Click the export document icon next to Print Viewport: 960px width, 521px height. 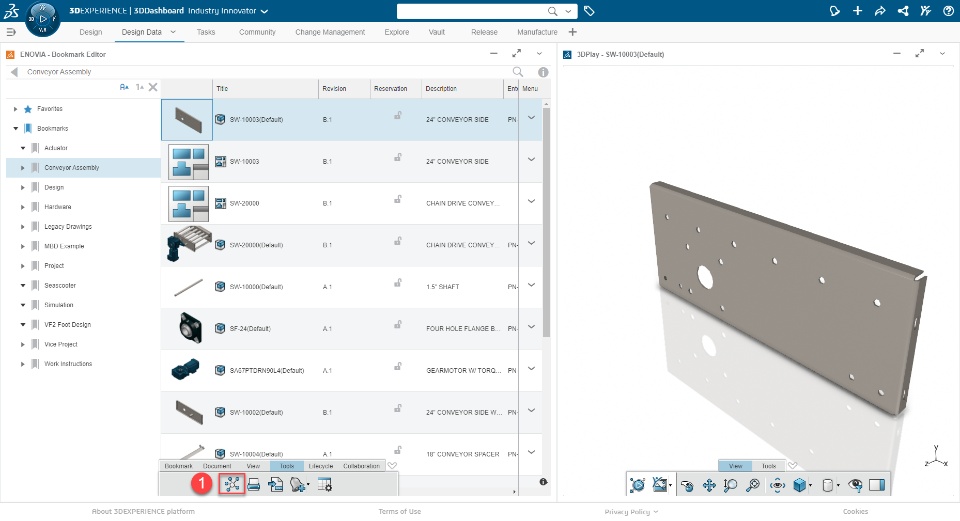tap(276, 485)
